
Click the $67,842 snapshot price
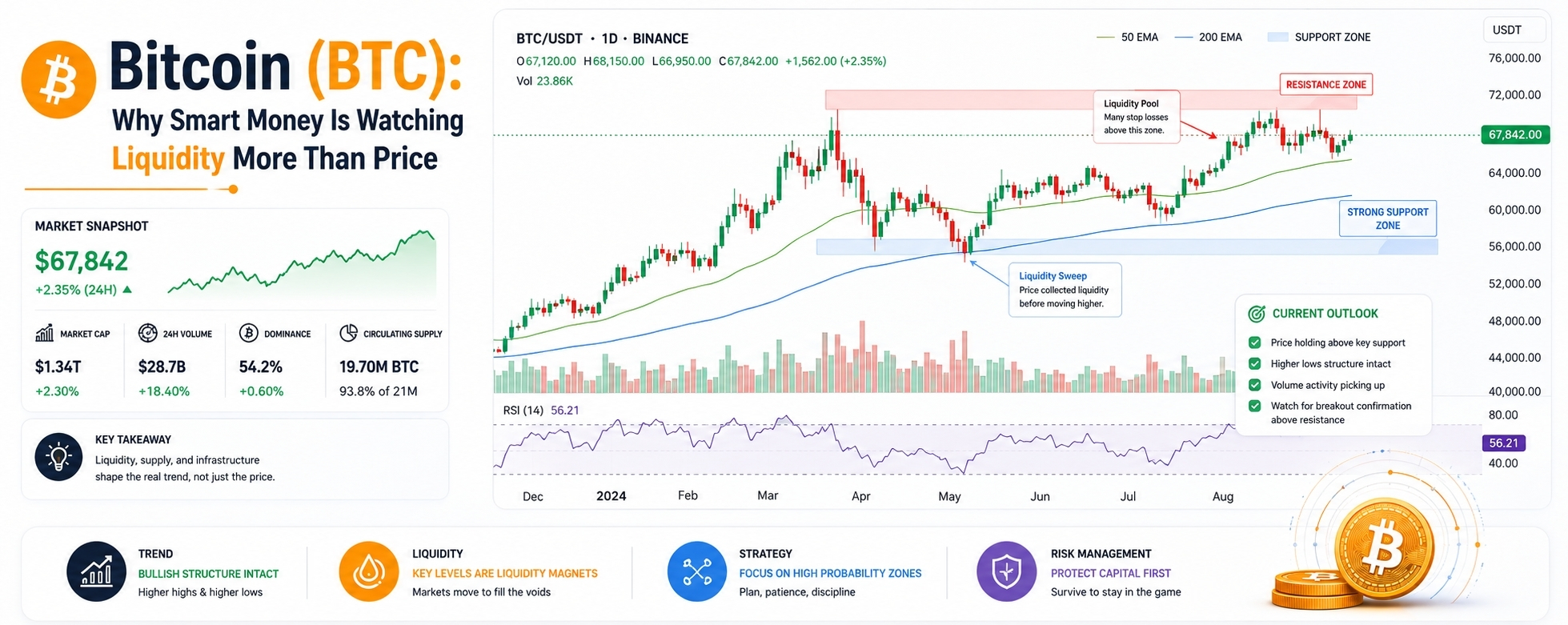82,261
